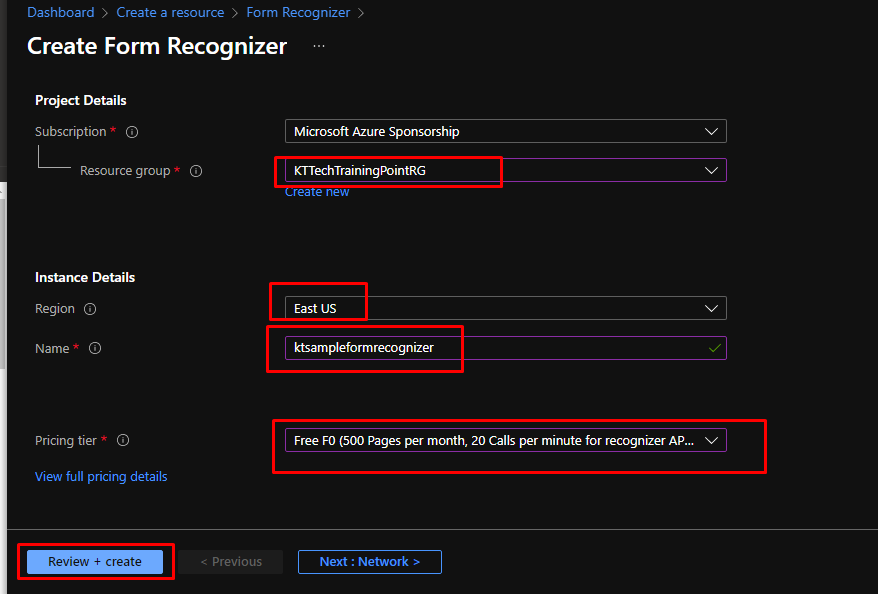Open the ellipsis menu beside page title
The width and height of the screenshot is (878, 594).
coord(319,46)
